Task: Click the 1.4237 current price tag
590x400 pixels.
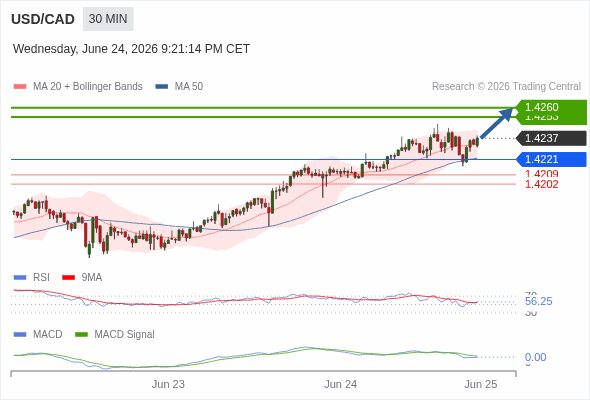Action: pyautogui.click(x=551, y=138)
